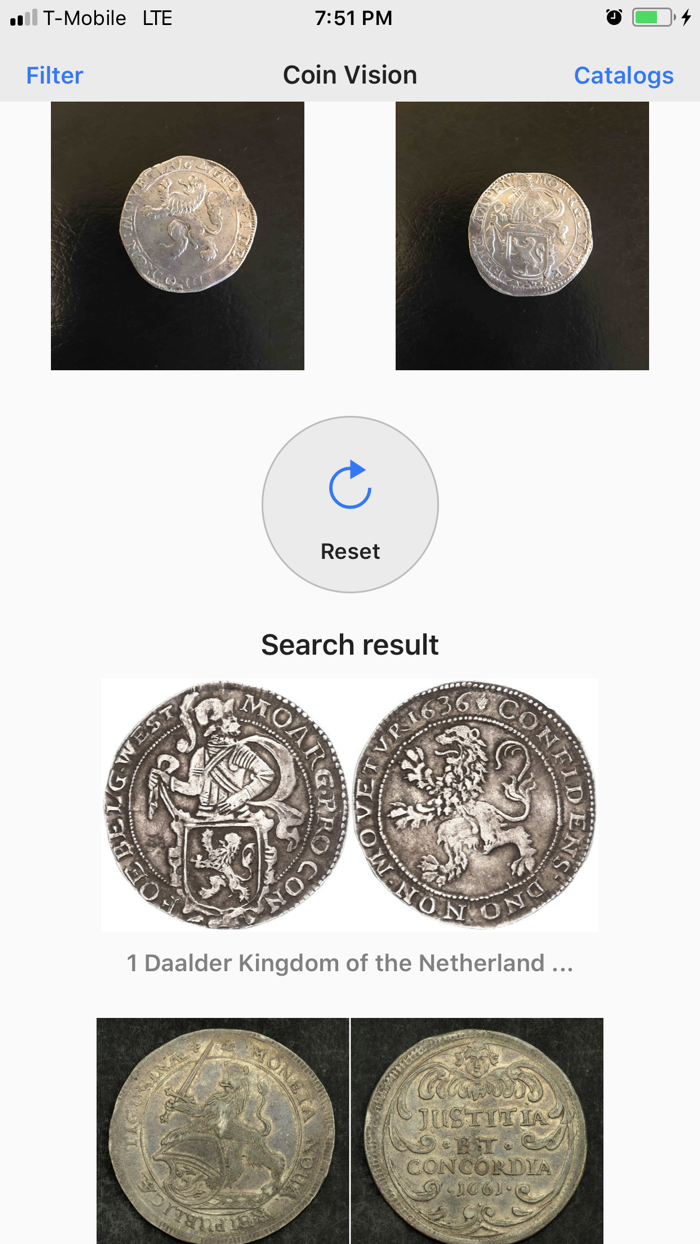This screenshot has width=700, height=1244.
Task: Tap the charging bolt icon beside battery
Action: point(686,17)
